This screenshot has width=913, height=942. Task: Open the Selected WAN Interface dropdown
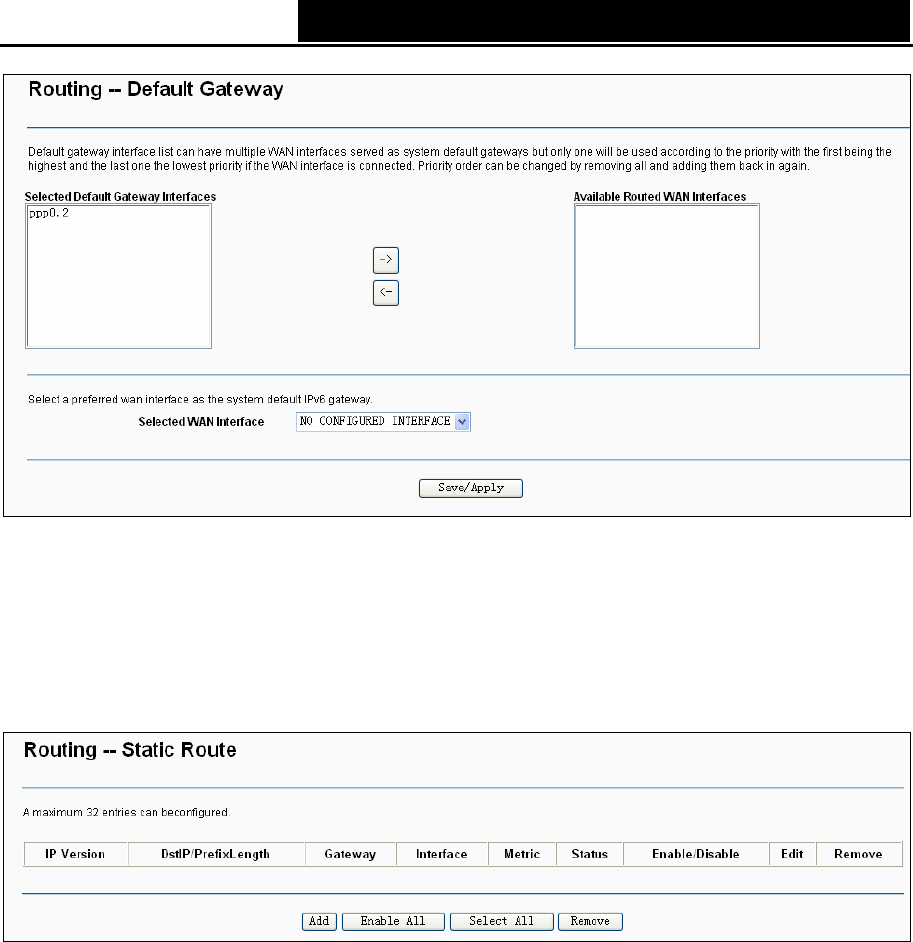click(x=383, y=422)
